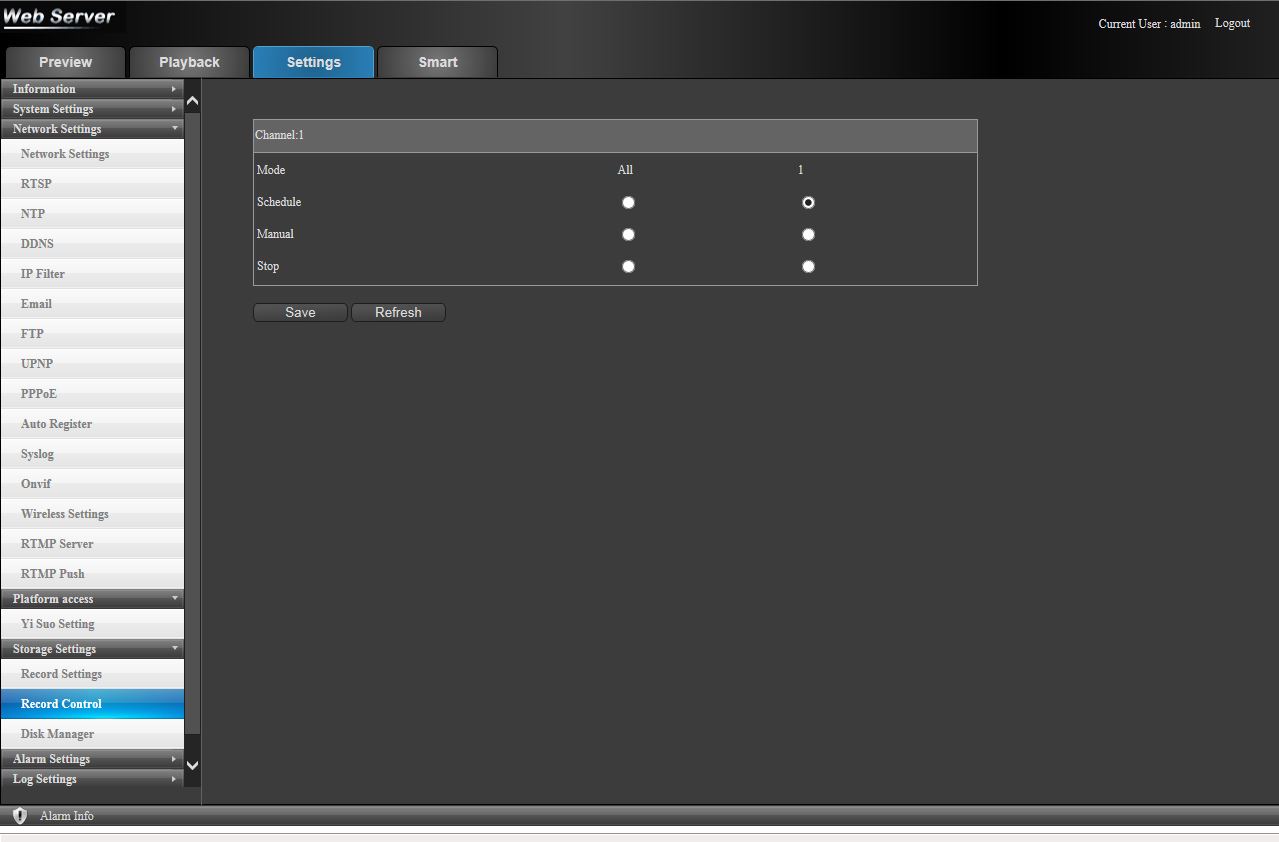The image size is (1279, 842).
Task: Click the Alarm Info shield icon
Action: click(20, 816)
